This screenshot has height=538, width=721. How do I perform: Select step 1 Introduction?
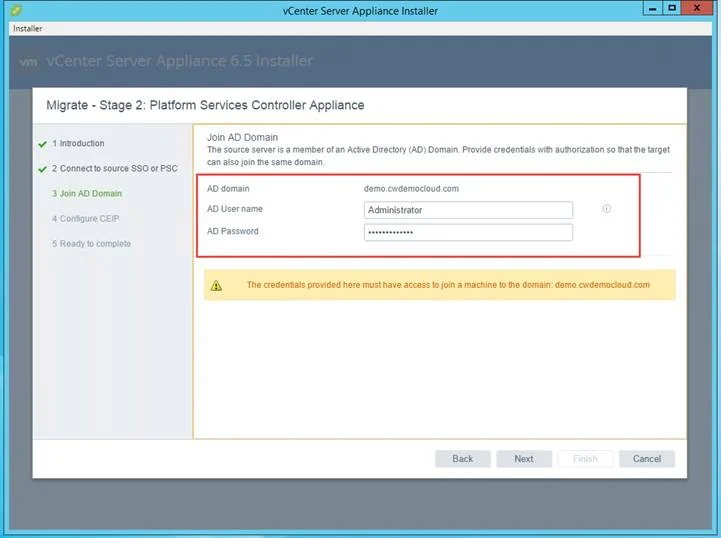click(x=78, y=143)
